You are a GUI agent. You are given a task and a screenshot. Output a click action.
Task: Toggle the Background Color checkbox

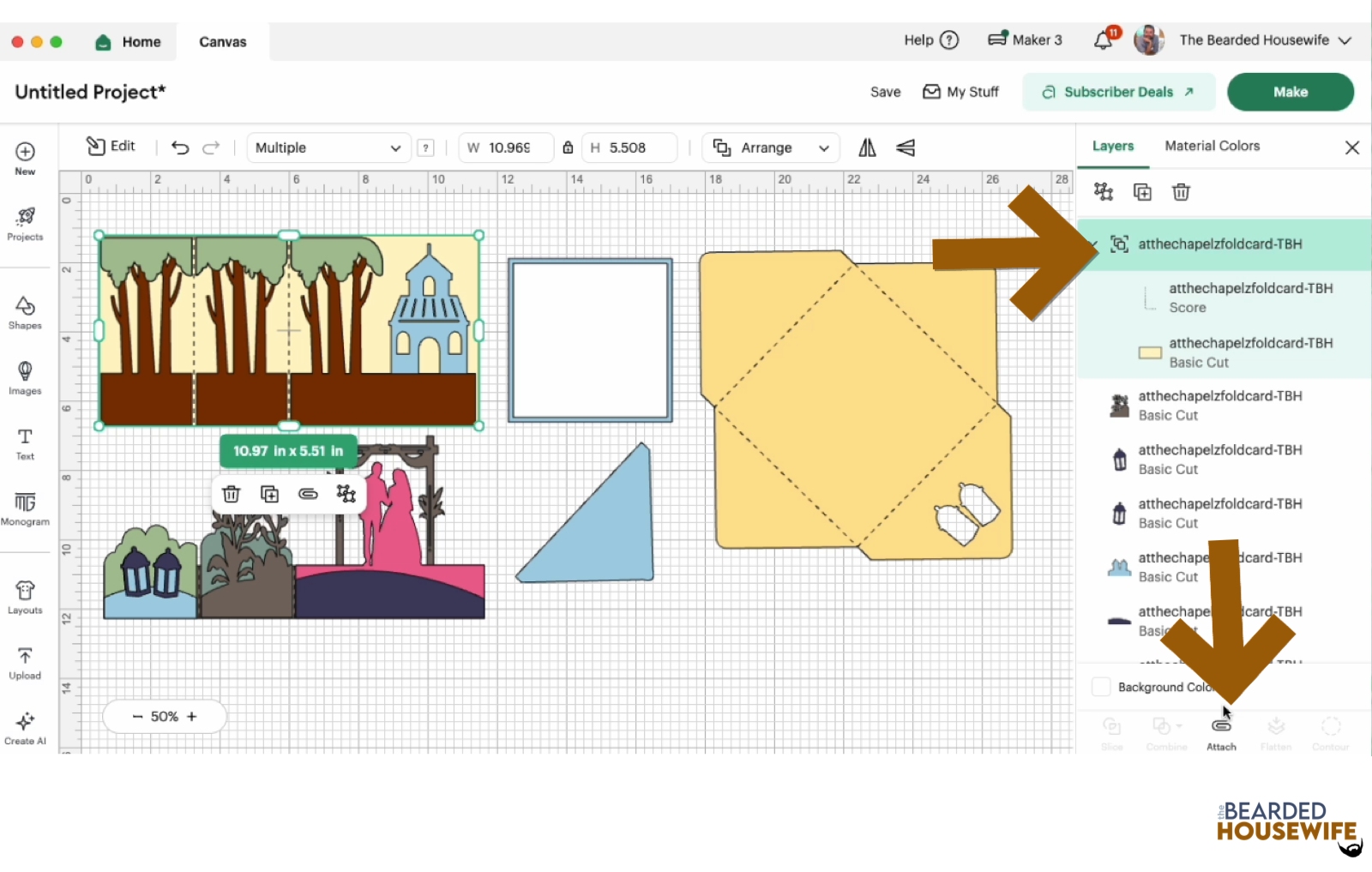(x=1101, y=687)
